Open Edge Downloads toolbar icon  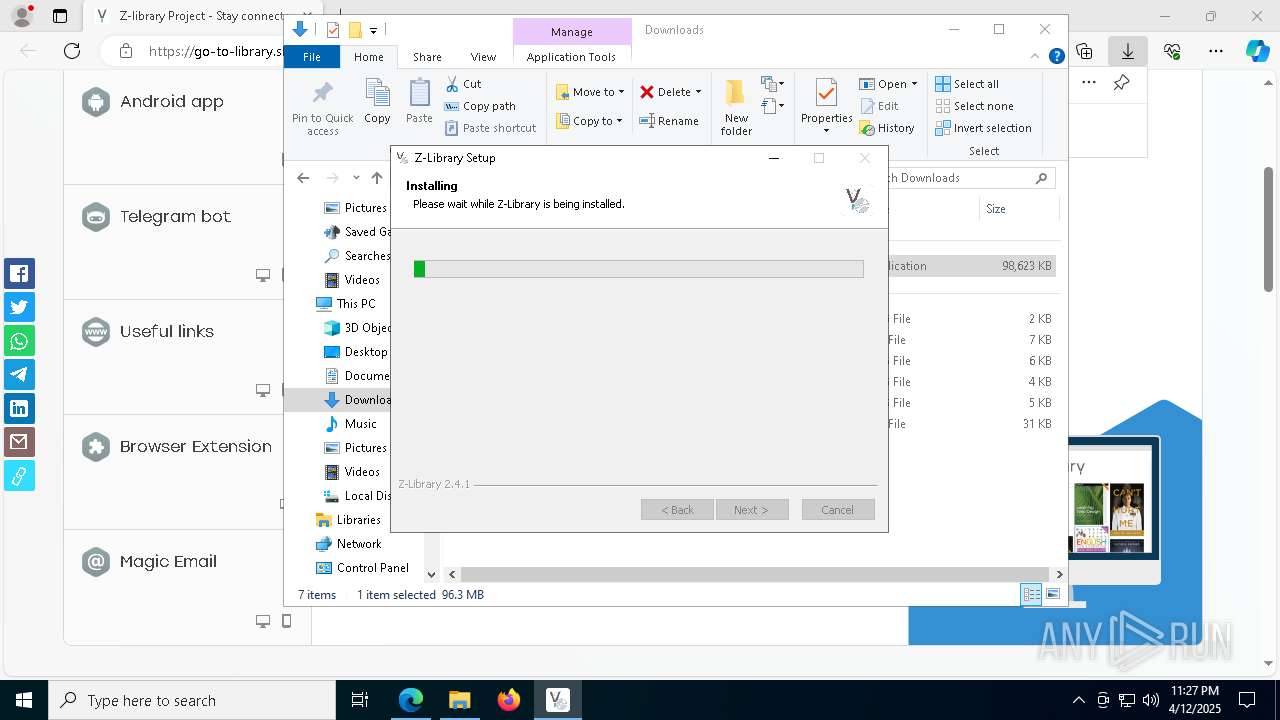[1128, 50]
